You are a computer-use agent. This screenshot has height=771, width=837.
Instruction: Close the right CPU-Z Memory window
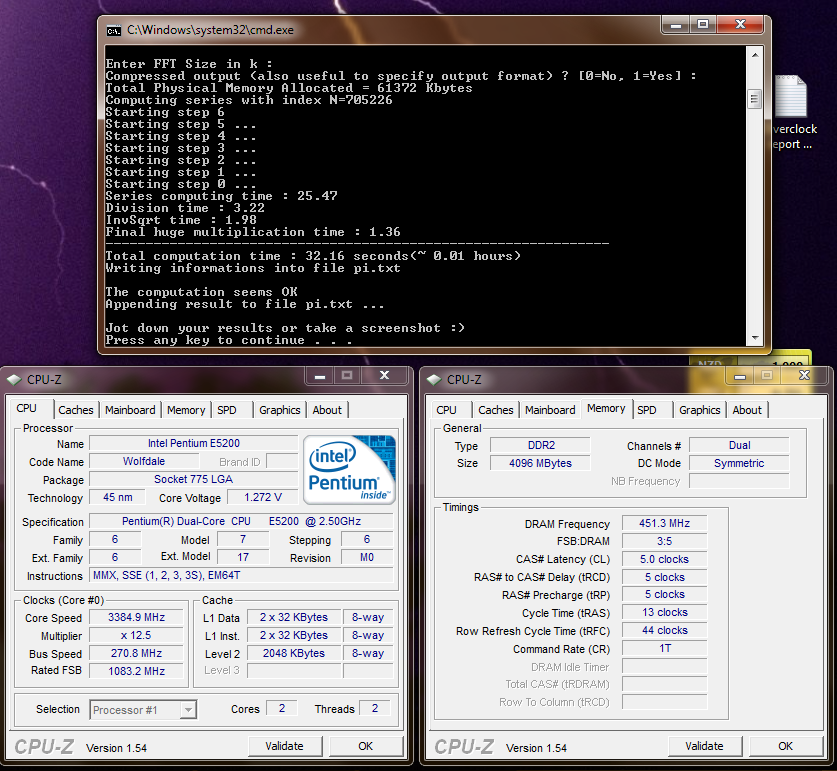[x=804, y=376]
